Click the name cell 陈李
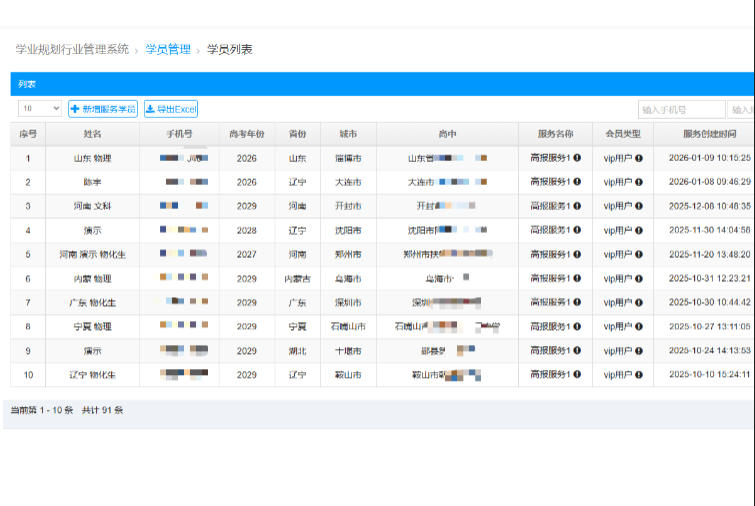Image resolution: width=755 pixels, height=506 pixels. 92,182
